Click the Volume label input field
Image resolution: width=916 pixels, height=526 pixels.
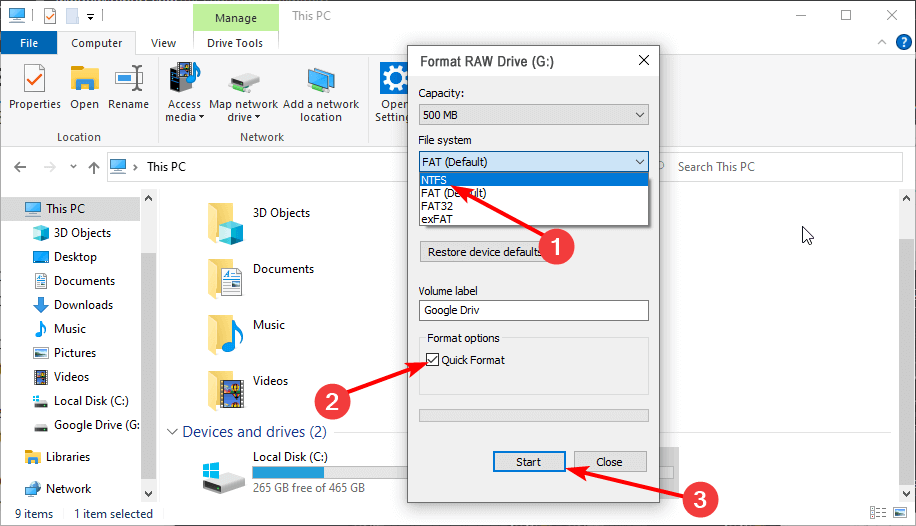(533, 310)
